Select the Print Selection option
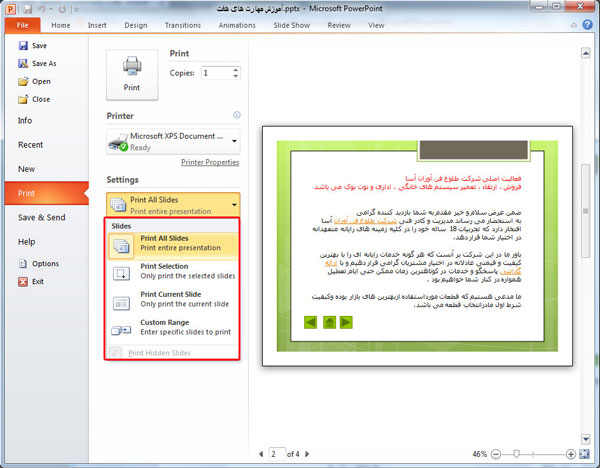The width and height of the screenshot is (600, 468). pyautogui.click(x=172, y=272)
